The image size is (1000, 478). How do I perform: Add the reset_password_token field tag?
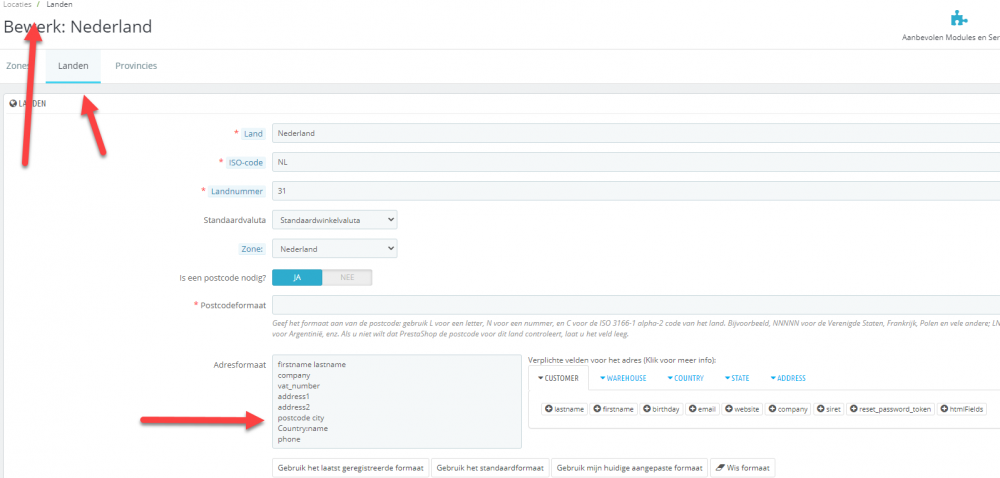891,409
